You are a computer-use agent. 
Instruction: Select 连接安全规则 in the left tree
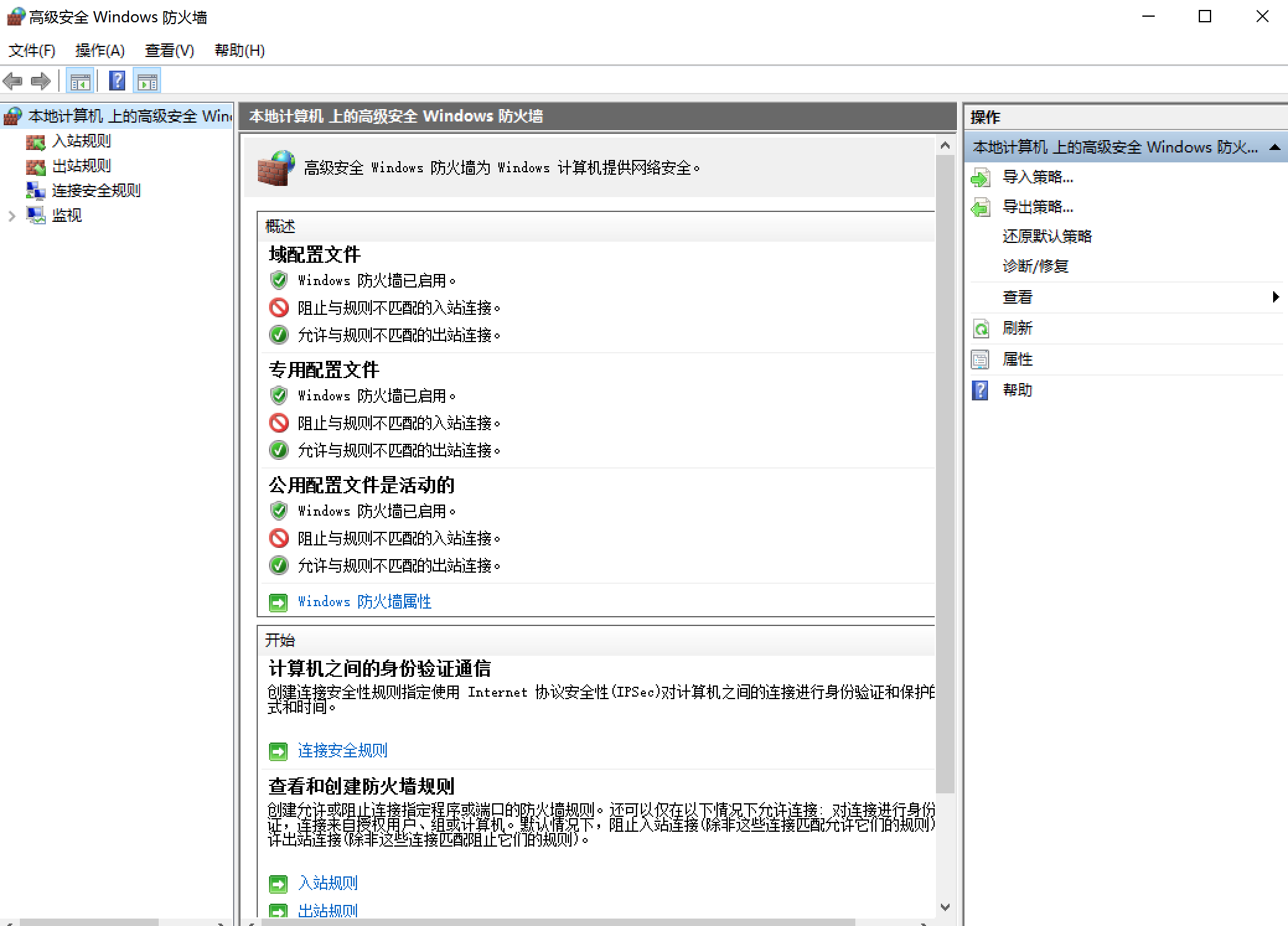pos(96,191)
